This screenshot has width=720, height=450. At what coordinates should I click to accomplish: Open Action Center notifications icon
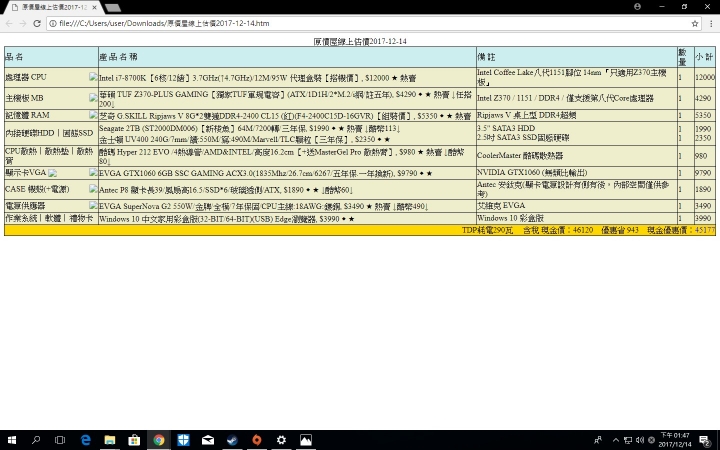pyautogui.click(x=704, y=440)
